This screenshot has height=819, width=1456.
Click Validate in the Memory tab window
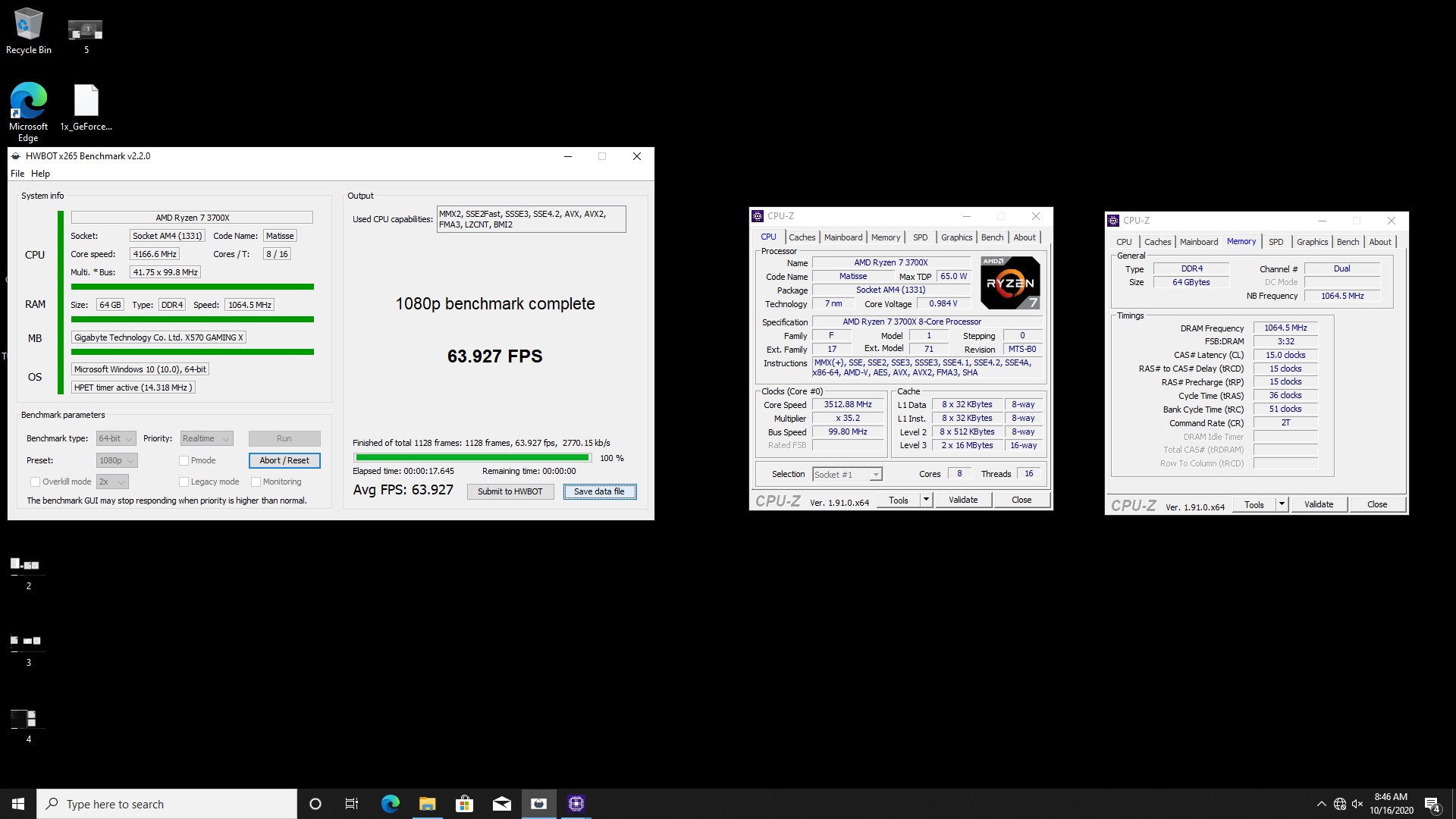point(1319,504)
